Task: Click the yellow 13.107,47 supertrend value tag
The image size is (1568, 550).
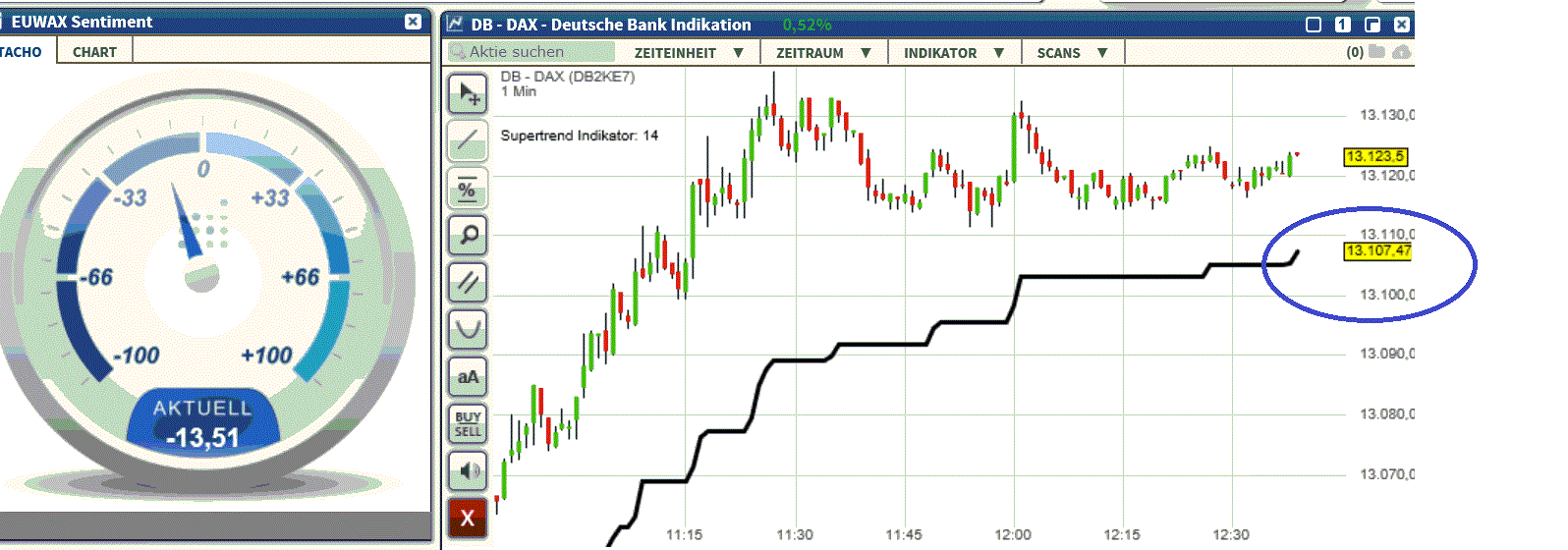Action: click(1377, 251)
